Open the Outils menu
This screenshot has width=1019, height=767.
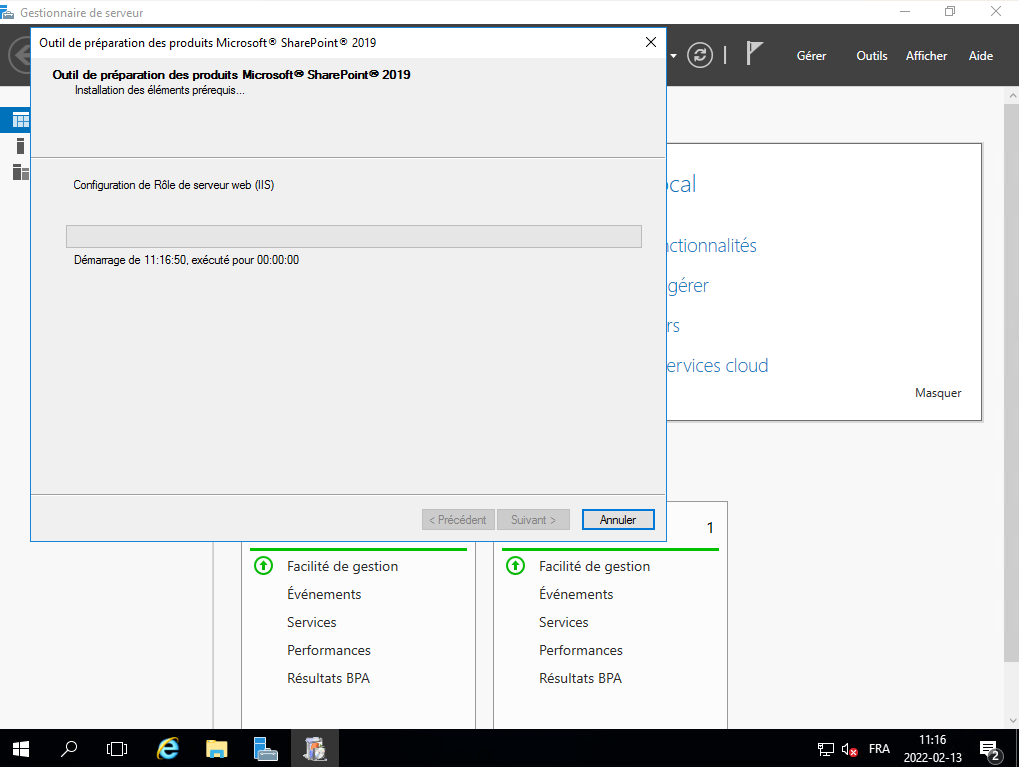(871, 56)
